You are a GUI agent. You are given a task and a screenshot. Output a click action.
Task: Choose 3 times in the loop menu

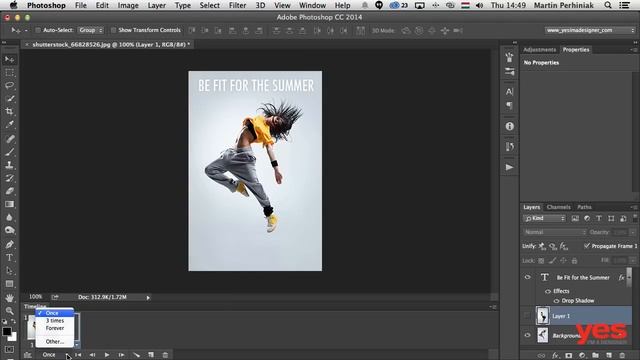[x=55, y=321]
